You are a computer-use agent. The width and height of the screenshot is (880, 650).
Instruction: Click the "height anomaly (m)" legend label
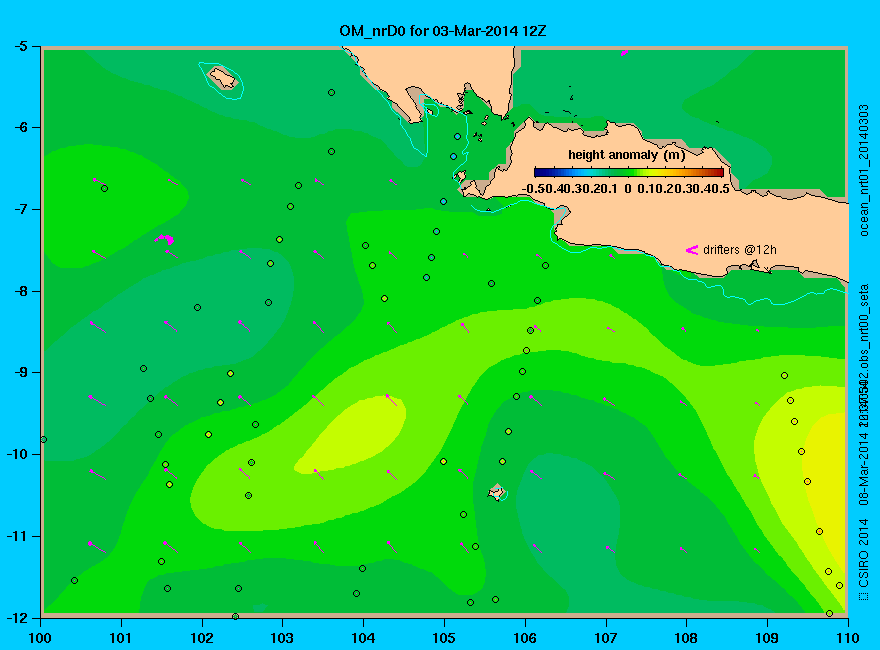point(626,155)
